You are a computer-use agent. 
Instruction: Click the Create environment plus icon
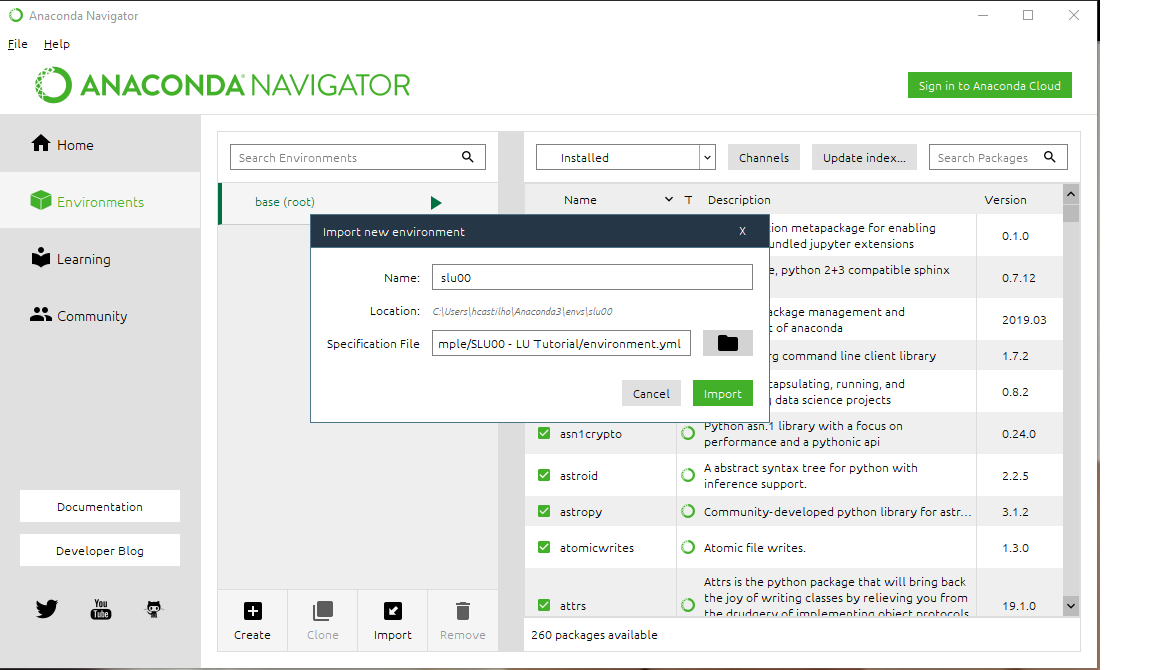(x=252, y=611)
